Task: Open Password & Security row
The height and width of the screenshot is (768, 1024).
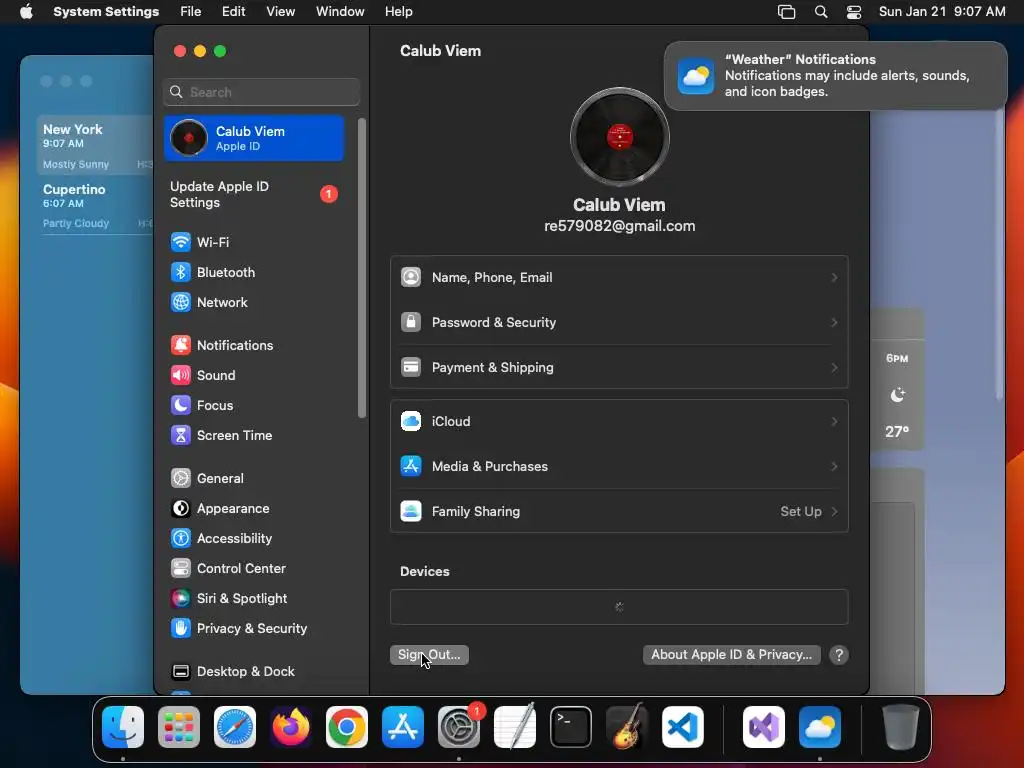Action: pos(619,323)
